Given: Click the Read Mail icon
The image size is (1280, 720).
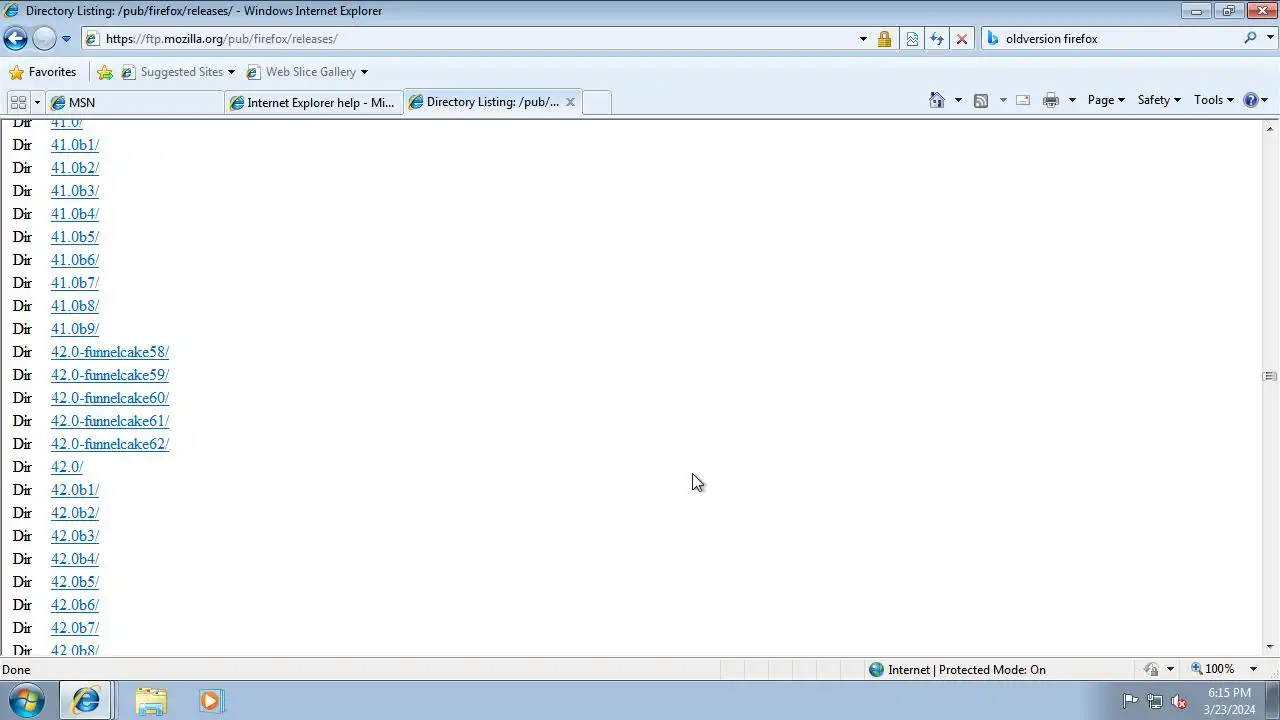Looking at the screenshot, I should pyautogui.click(x=1023, y=100).
